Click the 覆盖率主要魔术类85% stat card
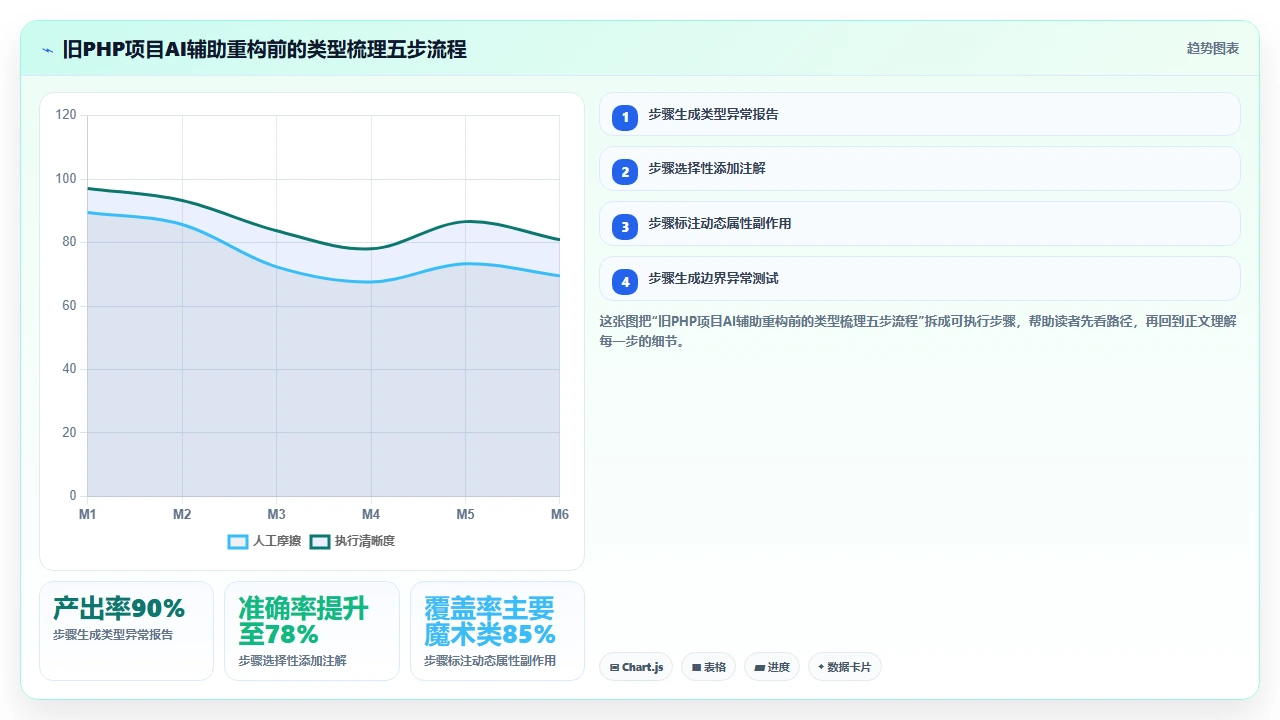Image resolution: width=1280 pixels, height=720 pixels. click(497, 631)
